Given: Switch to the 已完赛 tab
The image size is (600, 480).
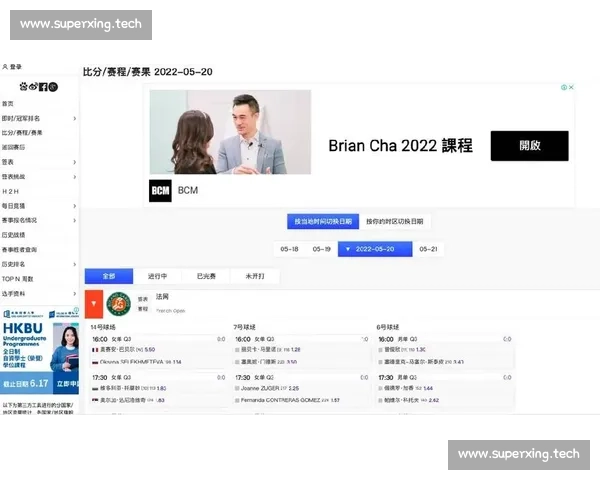Looking at the screenshot, I should coord(206,276).
